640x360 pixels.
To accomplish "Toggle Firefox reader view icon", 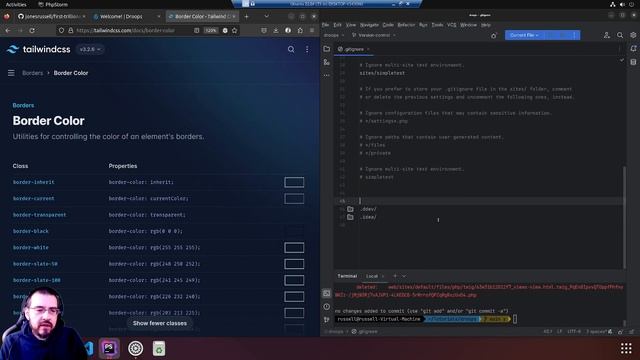I will (x=197, y=30).
